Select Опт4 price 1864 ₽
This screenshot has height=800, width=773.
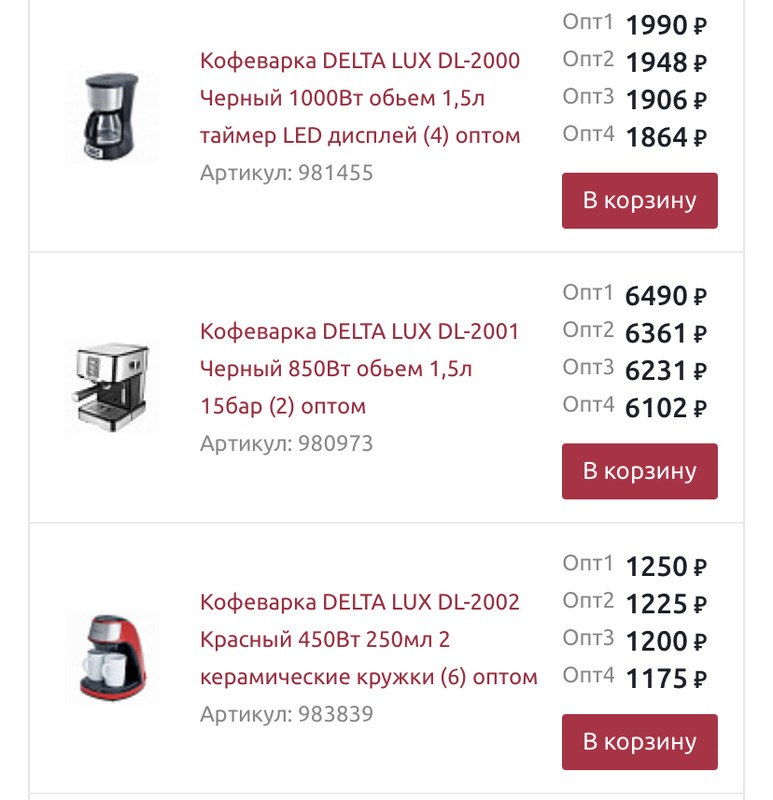coord(665,137)
